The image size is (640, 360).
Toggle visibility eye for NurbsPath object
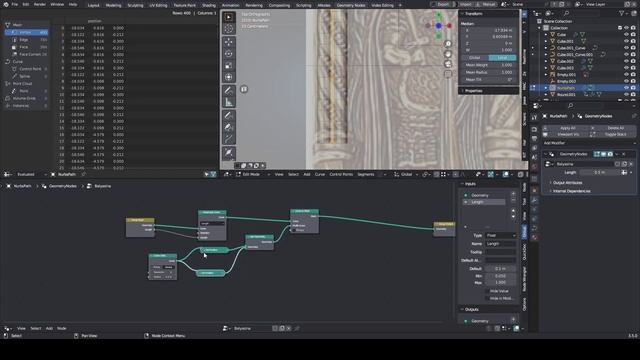pos(626,88)
